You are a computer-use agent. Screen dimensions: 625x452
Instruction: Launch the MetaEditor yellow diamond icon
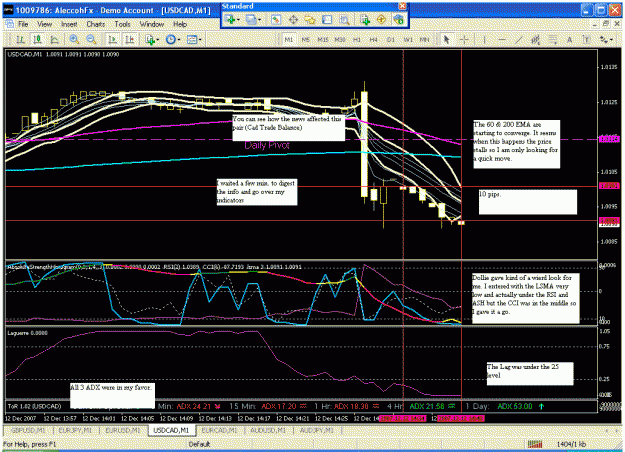(381, 20)
